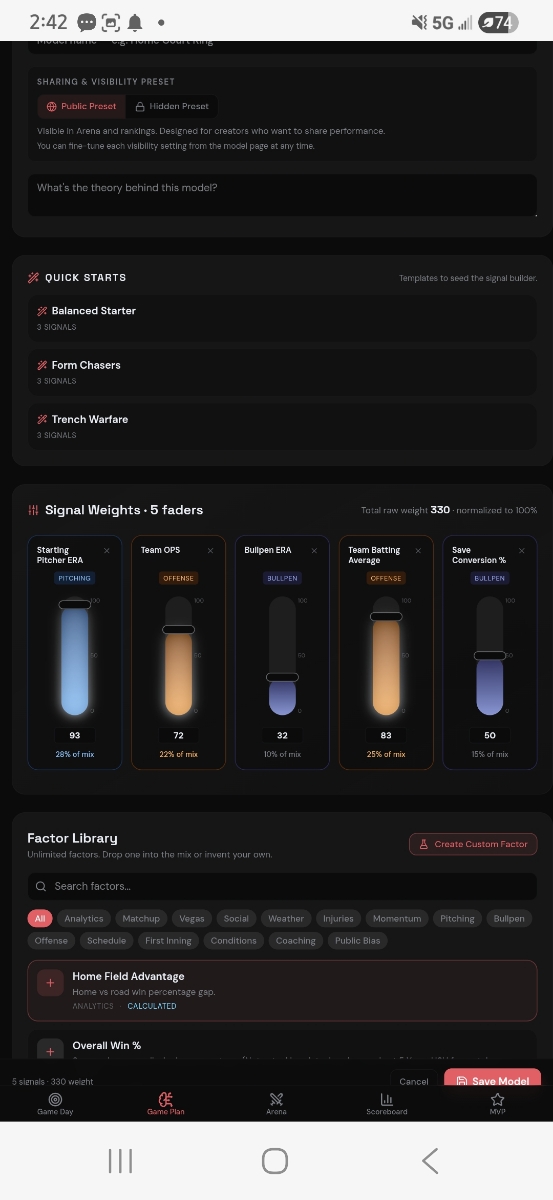Click the Bullpen ERA slider handle
This screenshot has width=553, height=1200.
point(282,677)
